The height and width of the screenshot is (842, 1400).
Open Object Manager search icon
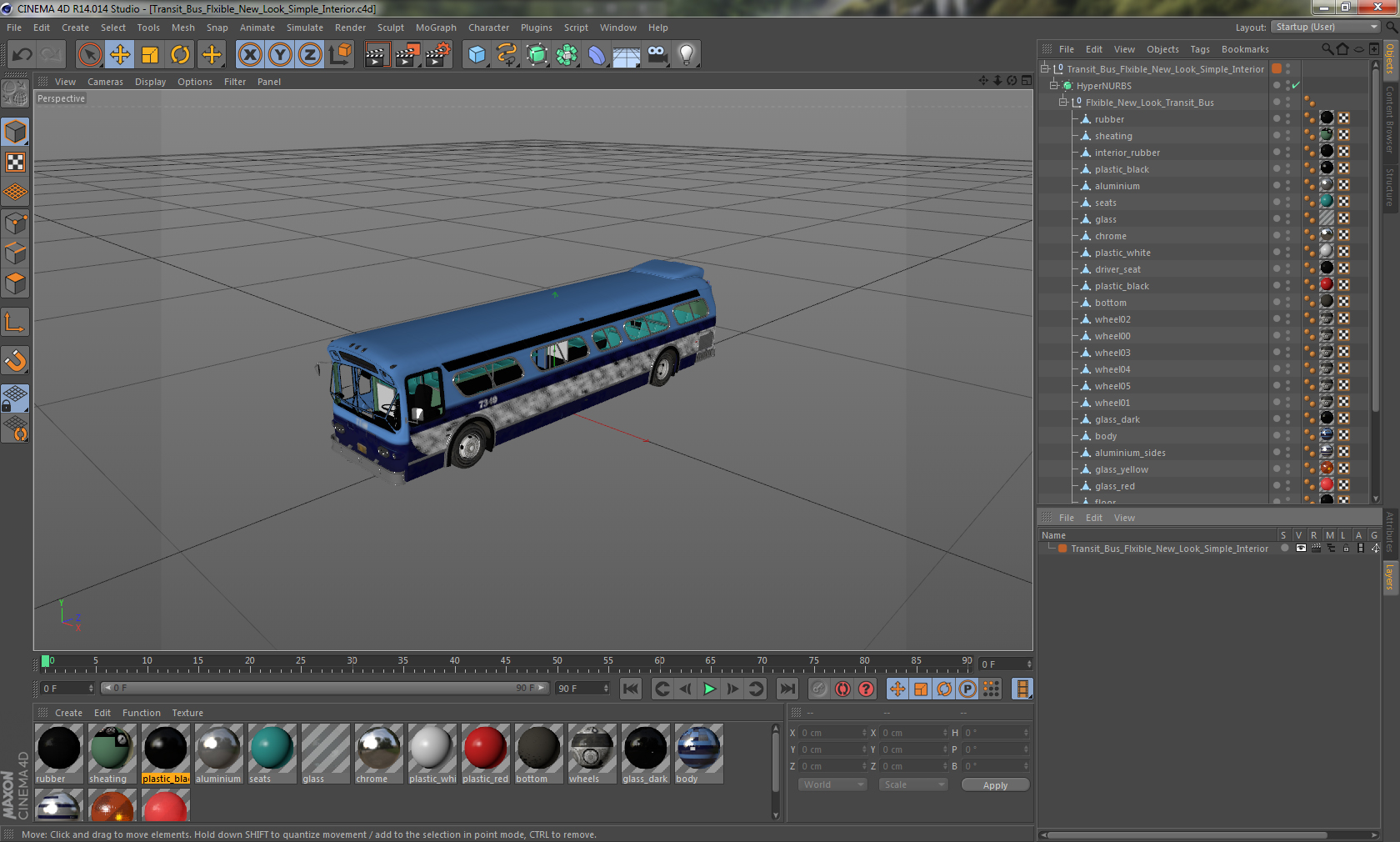coord(1327,49)
